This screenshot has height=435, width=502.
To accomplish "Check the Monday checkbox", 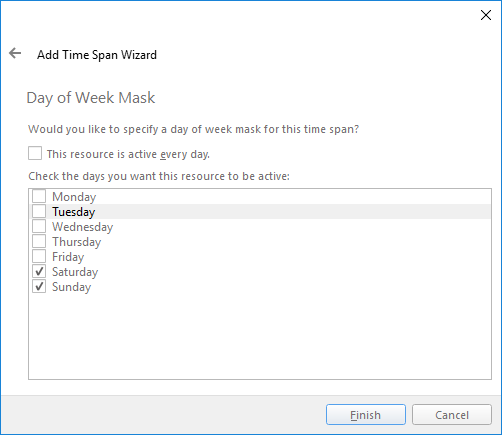I will (x=39, y=196).
